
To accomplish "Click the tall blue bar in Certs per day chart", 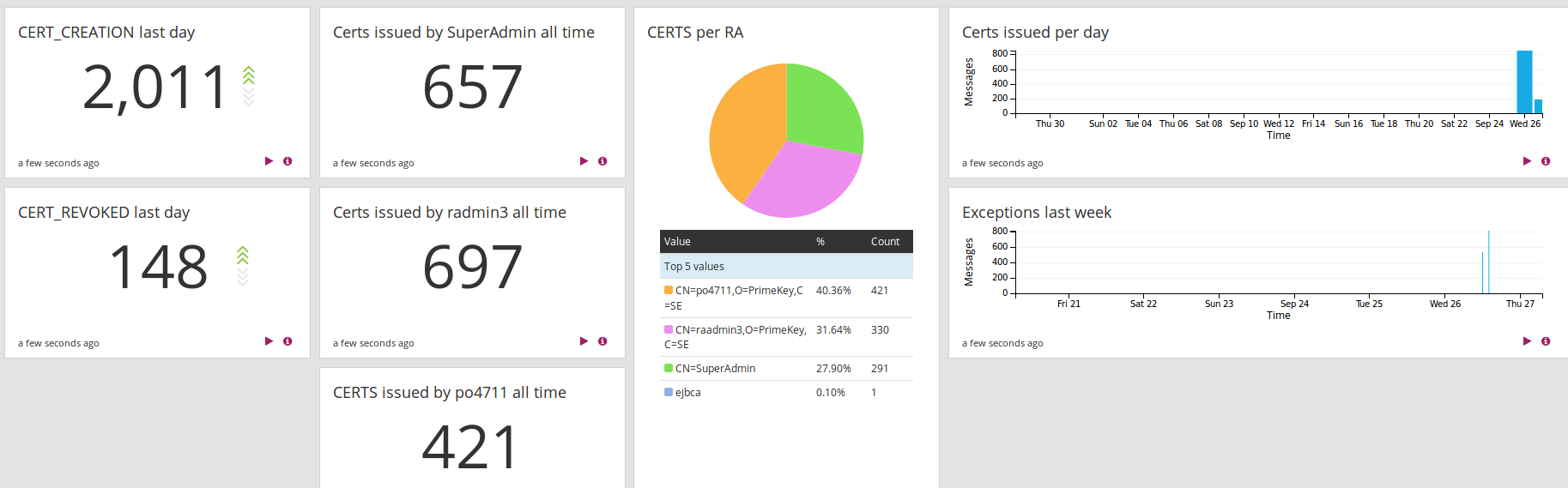I will click(1524, 82).
